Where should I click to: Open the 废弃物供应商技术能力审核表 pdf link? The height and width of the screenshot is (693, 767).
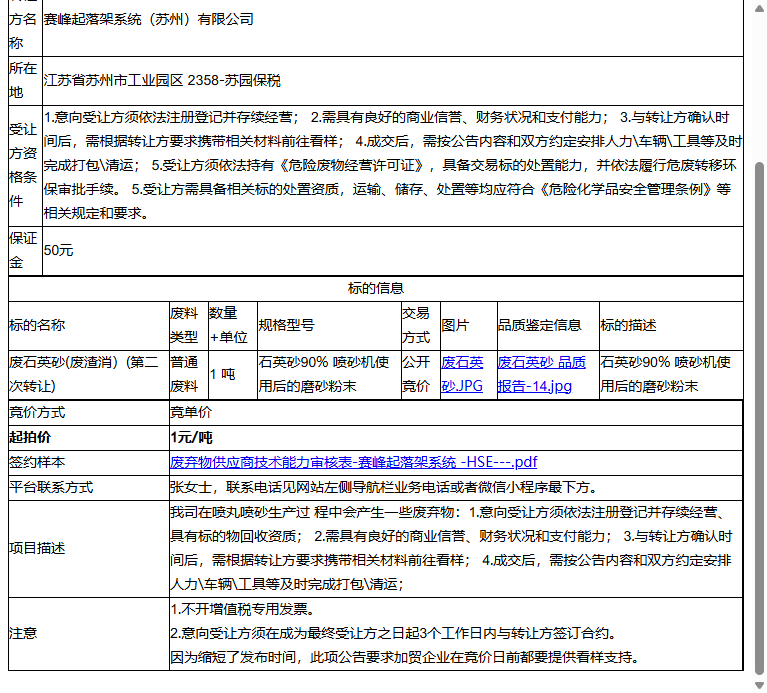tap(354, 462)
